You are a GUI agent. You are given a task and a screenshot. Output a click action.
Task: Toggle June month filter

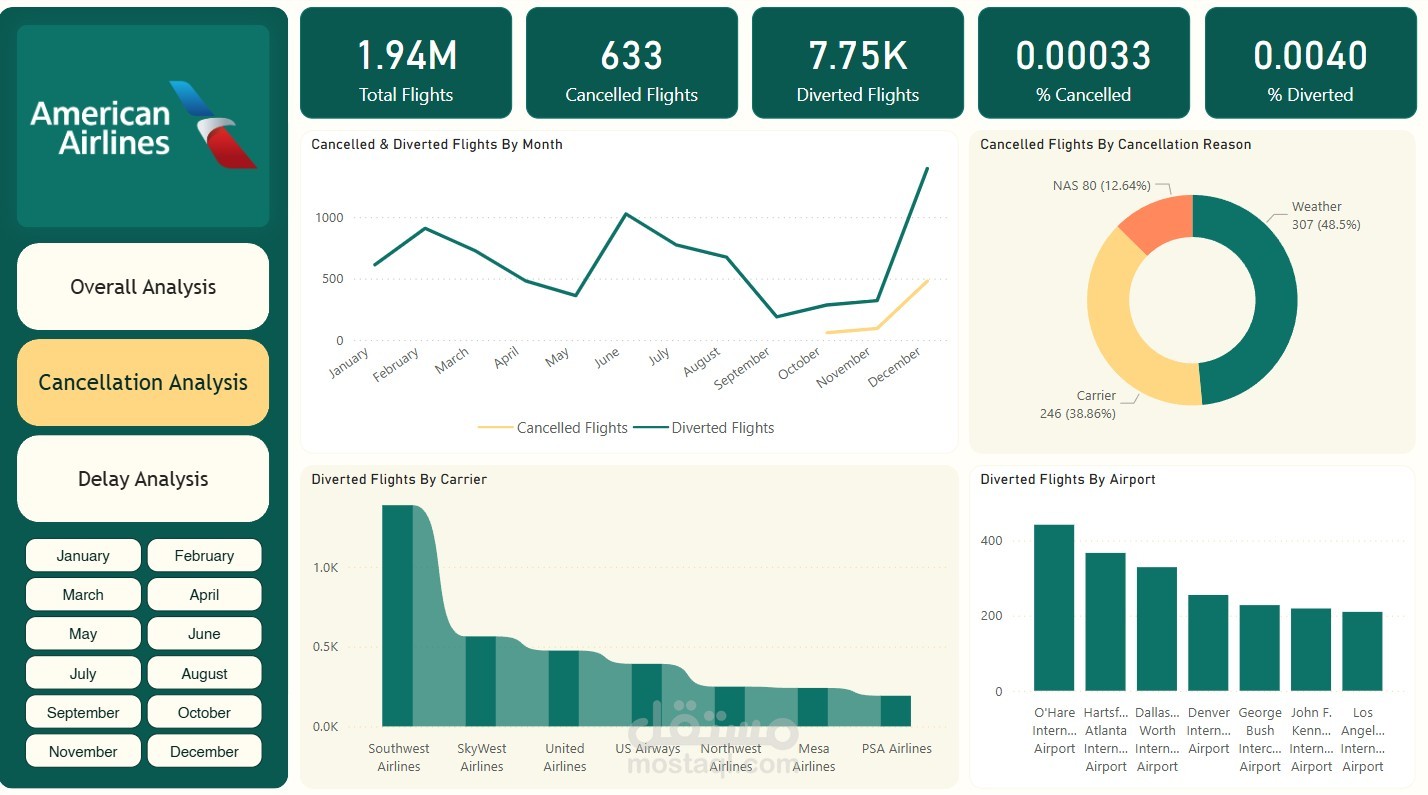(204, 634)
